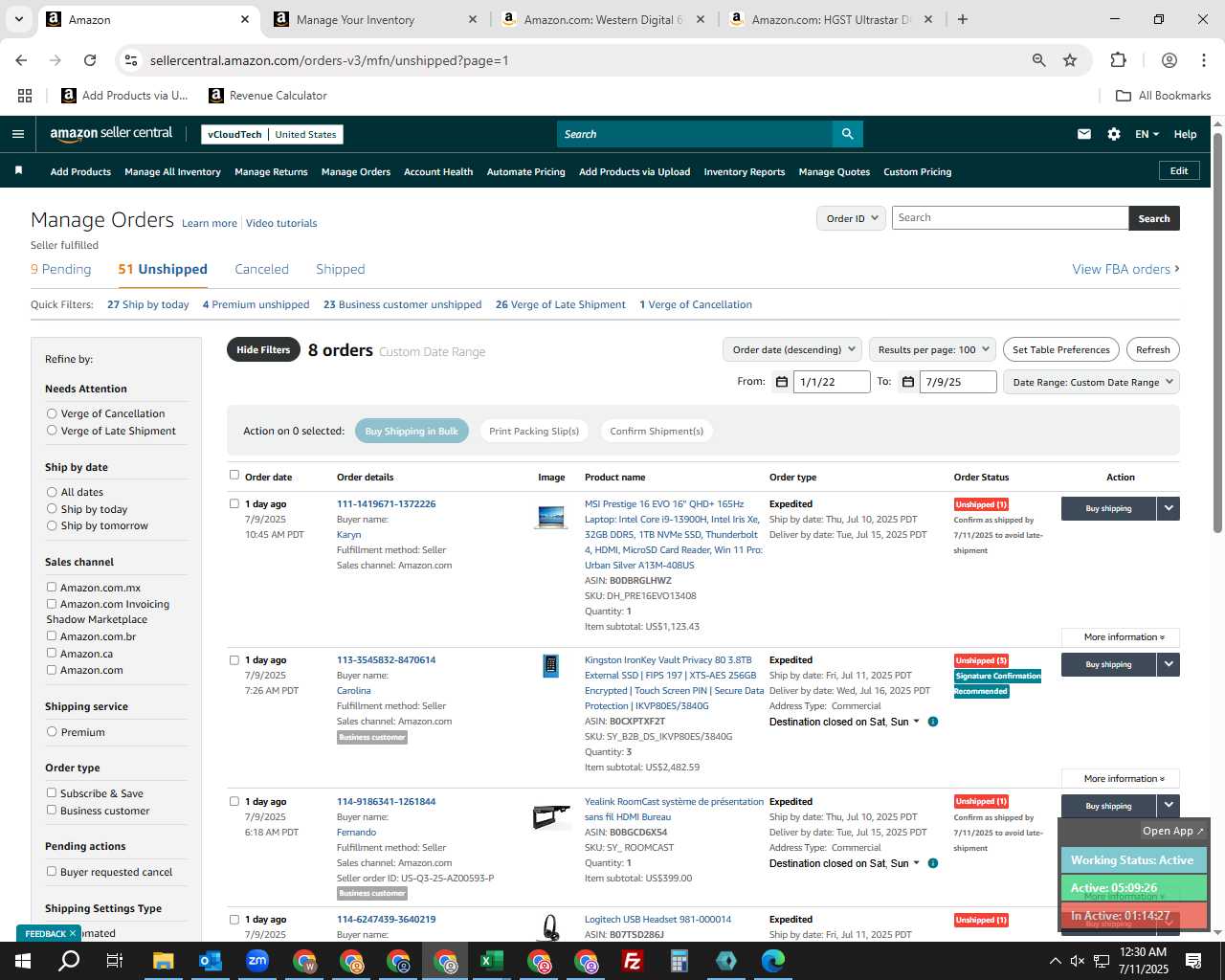Open the Account Health menu item
This screenshot has width=1225, height=980.
(x=438, y=172)
